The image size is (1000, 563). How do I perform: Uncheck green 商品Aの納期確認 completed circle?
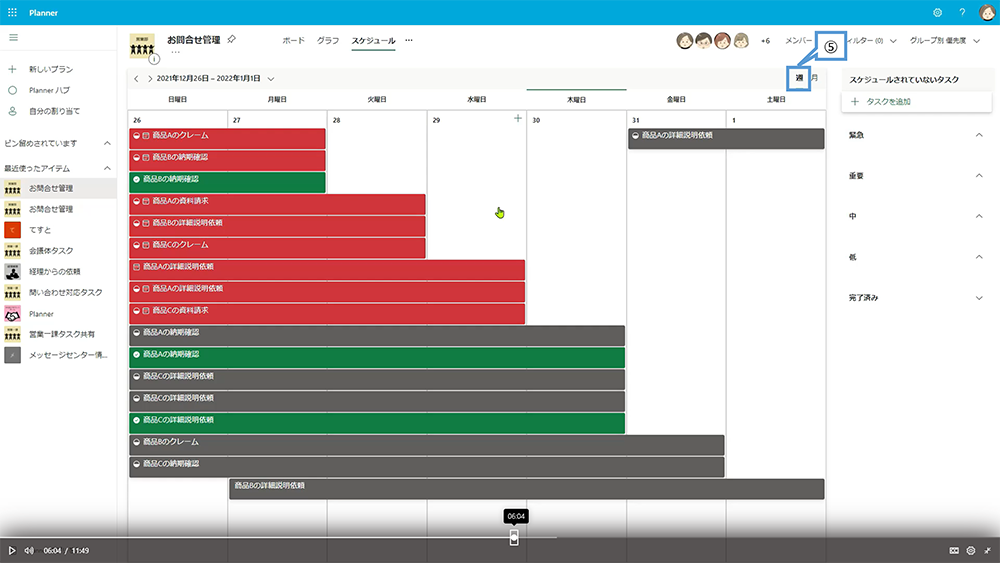pyautogui.click(x=136, y=355)
